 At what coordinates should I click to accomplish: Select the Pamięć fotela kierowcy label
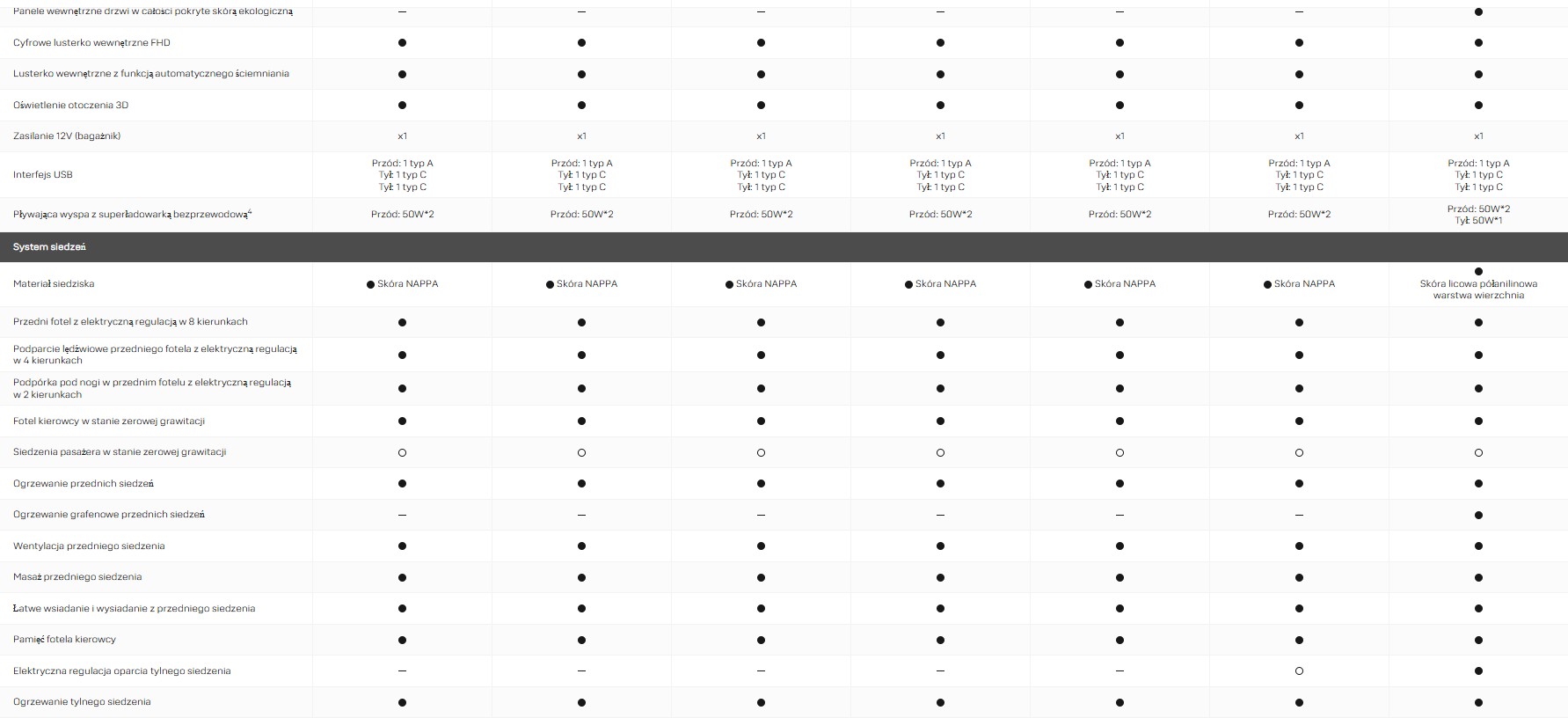[64, 639]
